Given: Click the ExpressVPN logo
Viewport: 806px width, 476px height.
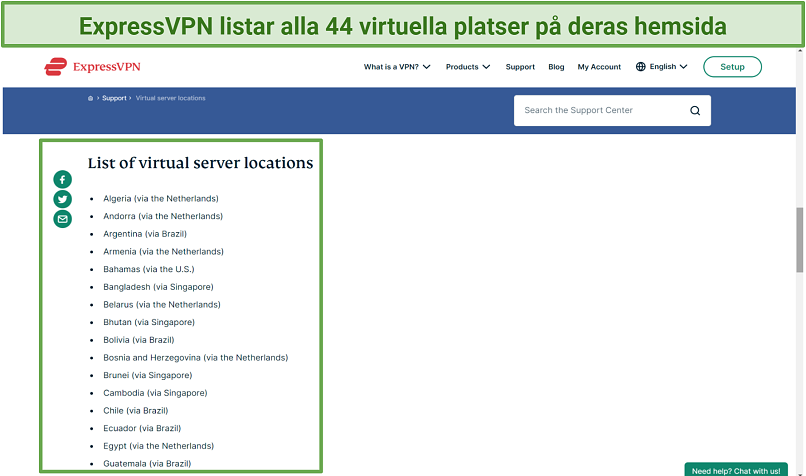Looking at the screenshot, I should [x=93, y=67].
